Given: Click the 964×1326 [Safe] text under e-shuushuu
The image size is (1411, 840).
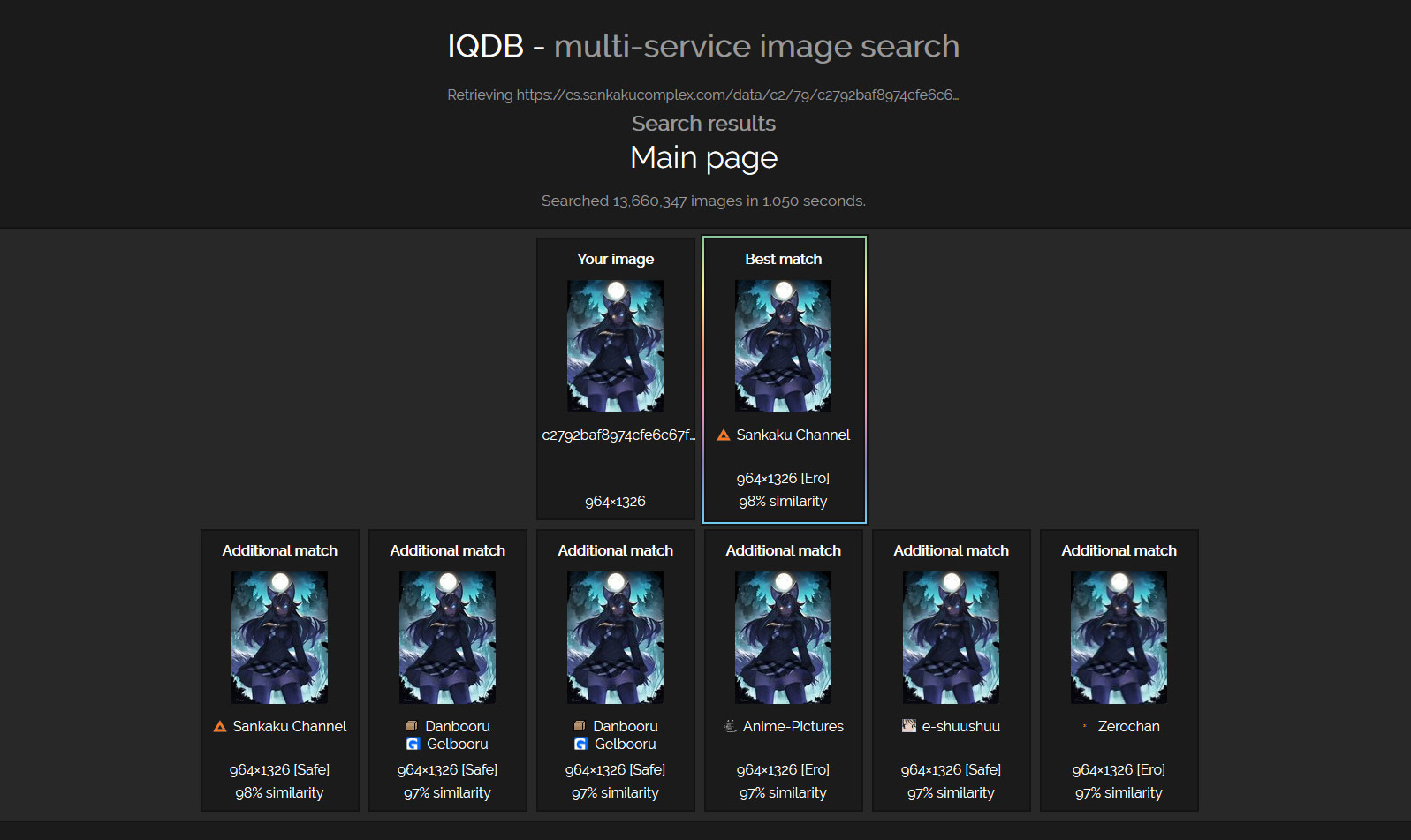Looking at the screenshot, I should click(x=951, y=769).
